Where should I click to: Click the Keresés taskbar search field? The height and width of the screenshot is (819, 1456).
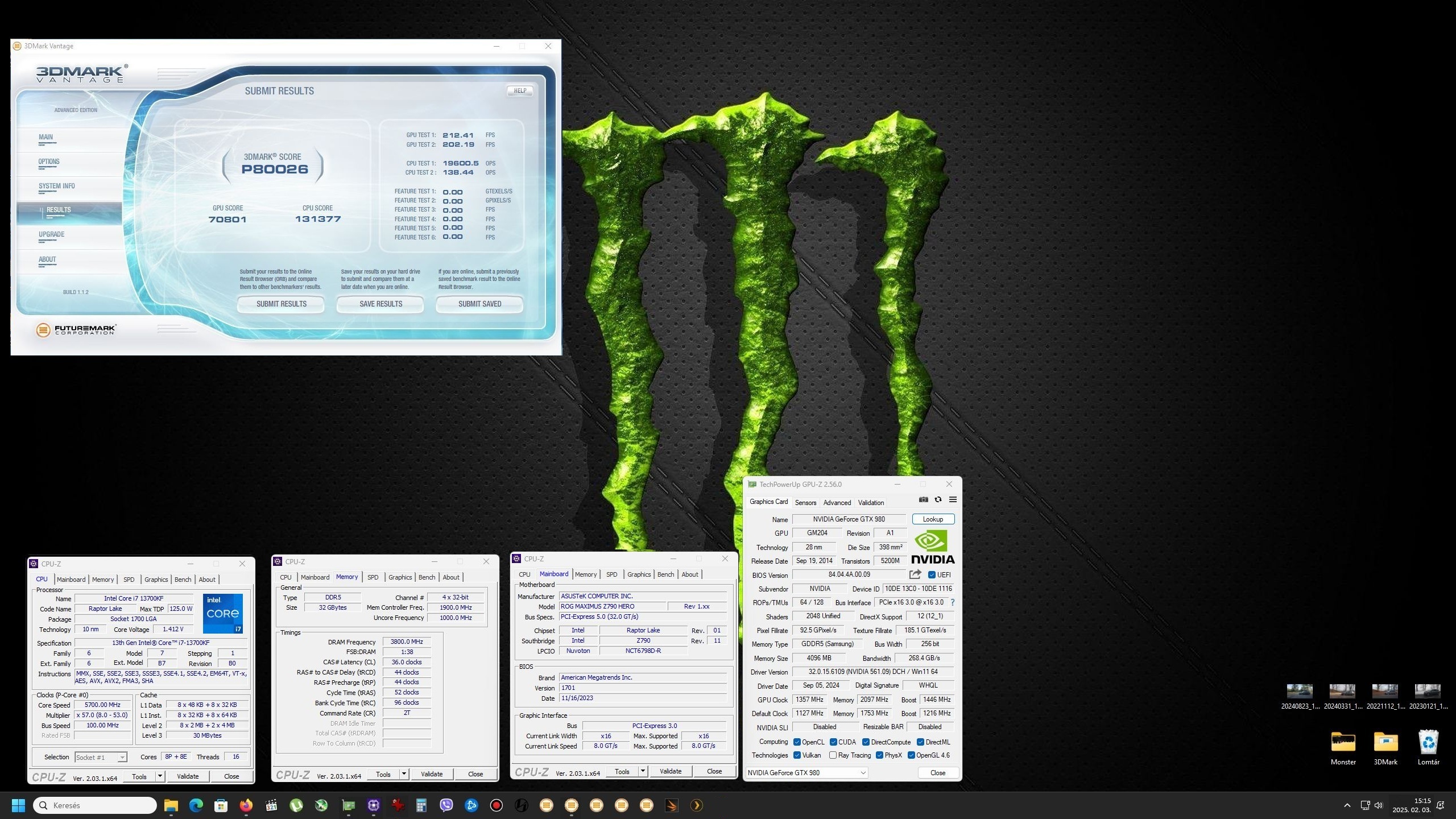pos(96,805)
